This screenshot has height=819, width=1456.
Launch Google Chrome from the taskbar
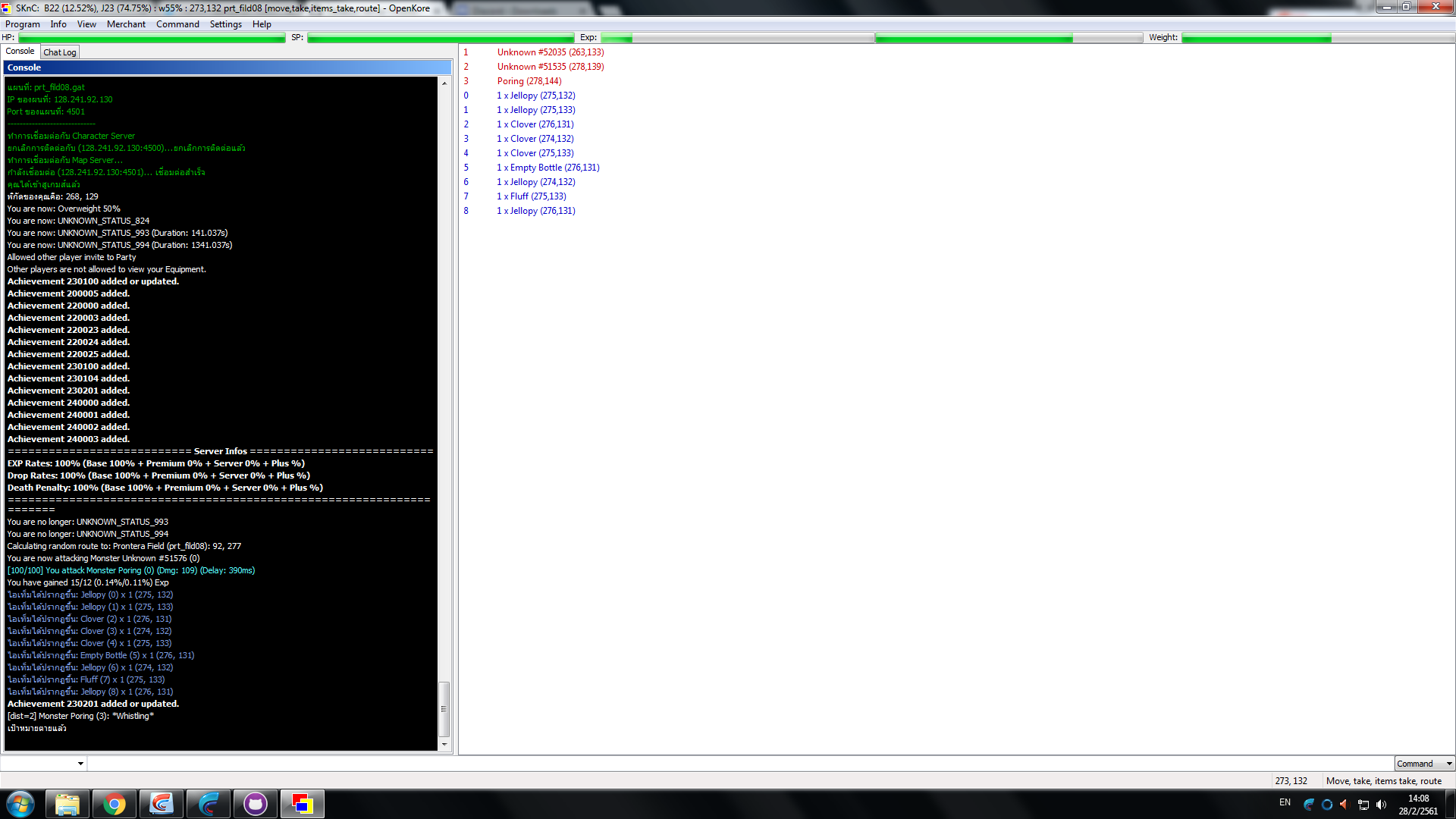pos(115,803)
